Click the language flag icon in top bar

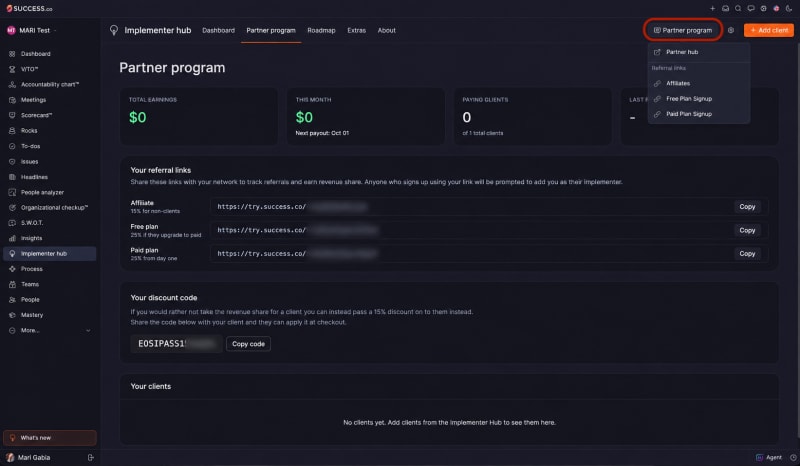[777, 8]
